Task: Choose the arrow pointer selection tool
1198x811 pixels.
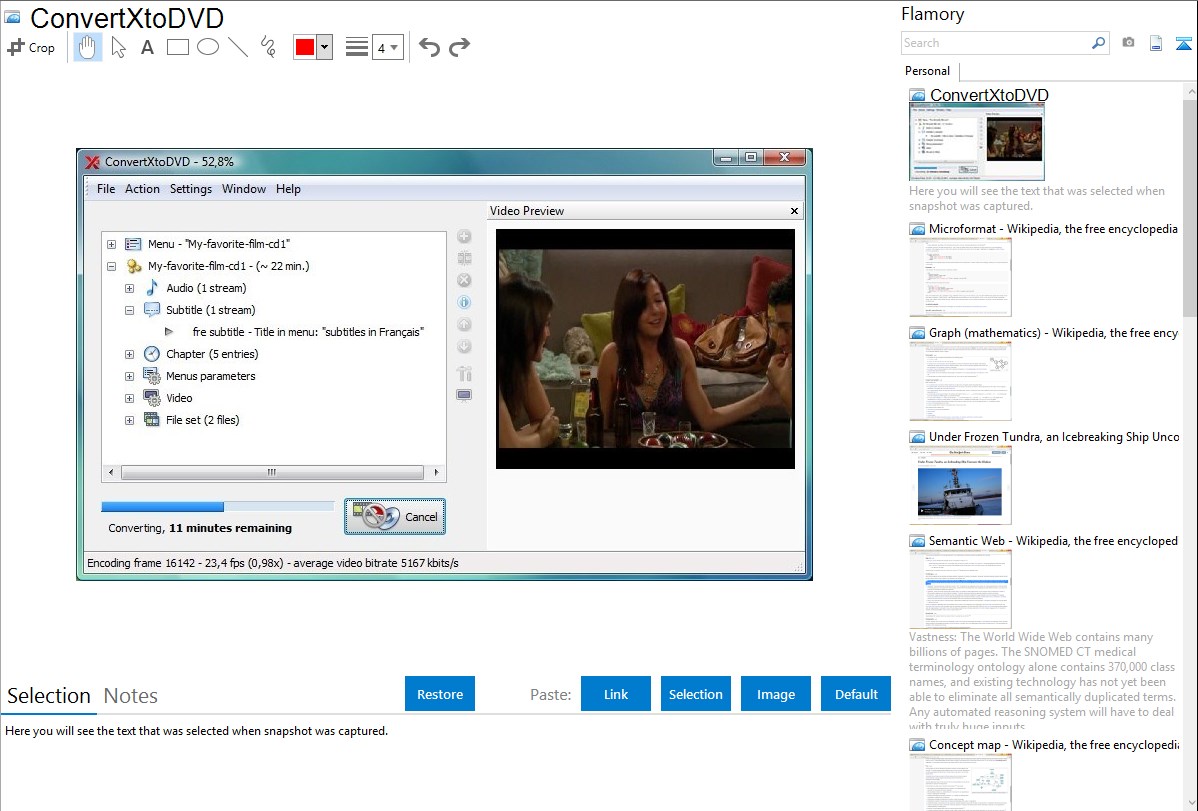Action: pyautogui.click(x=118, y=47)
